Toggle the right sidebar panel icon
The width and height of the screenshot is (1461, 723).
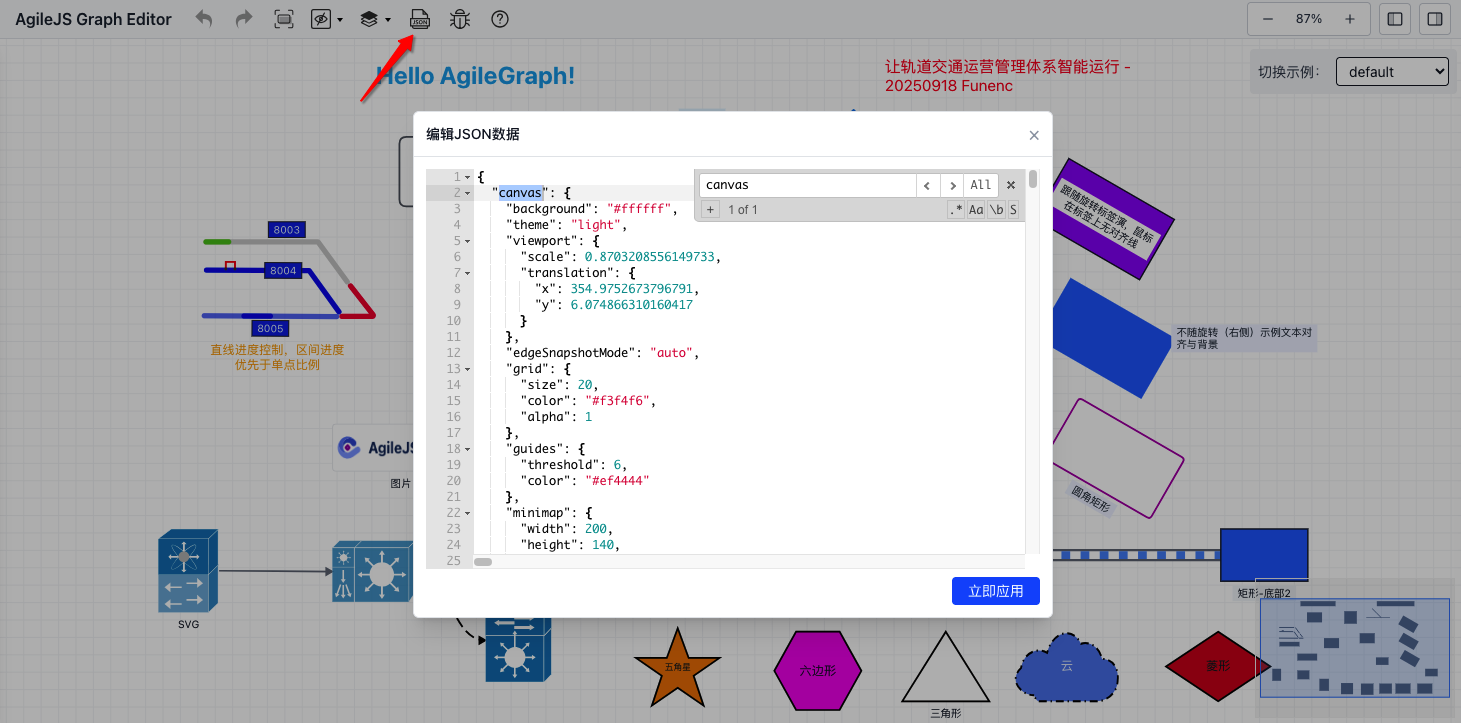(1435, 19)
